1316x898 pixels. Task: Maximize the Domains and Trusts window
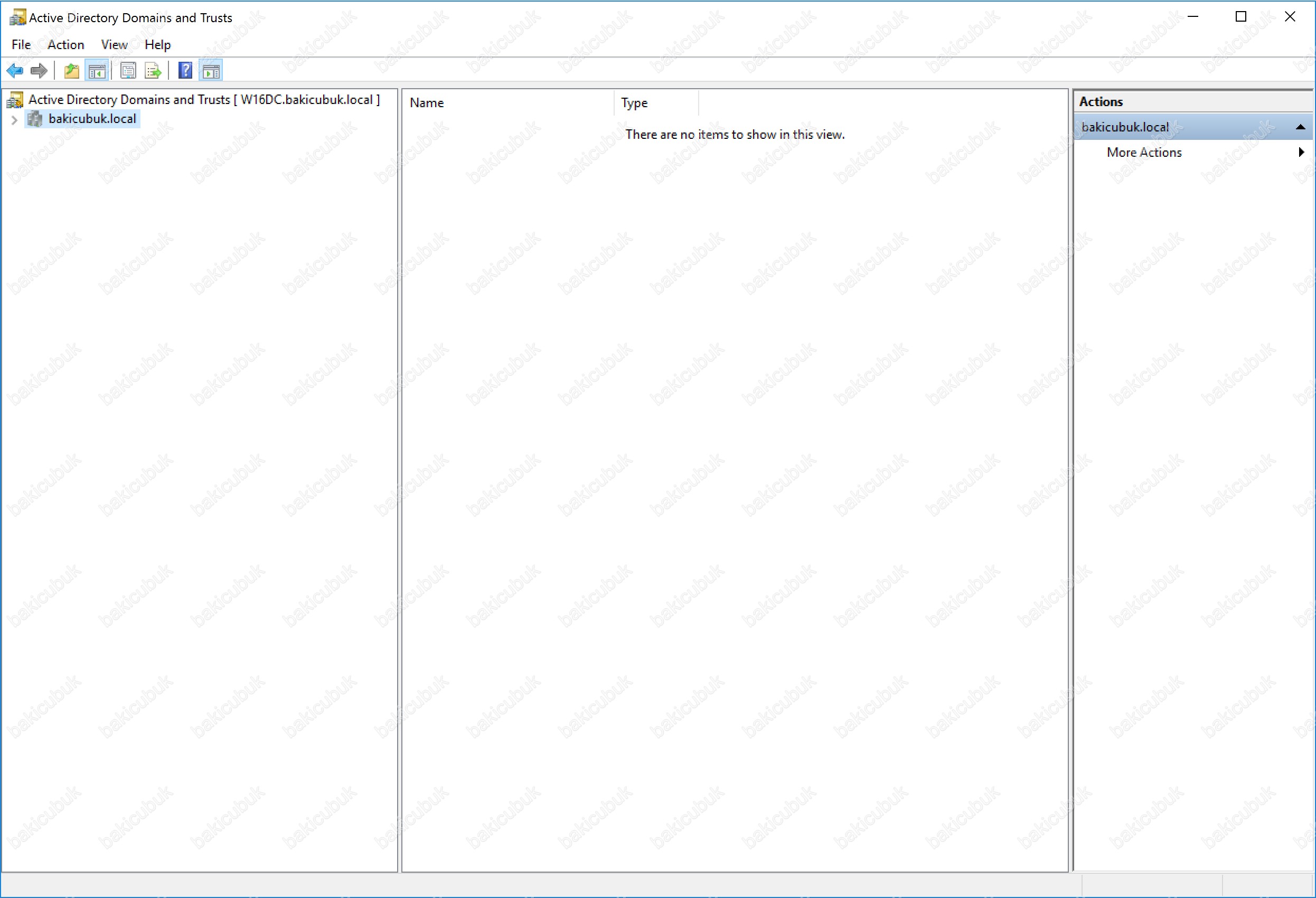tap(1241, 17)
